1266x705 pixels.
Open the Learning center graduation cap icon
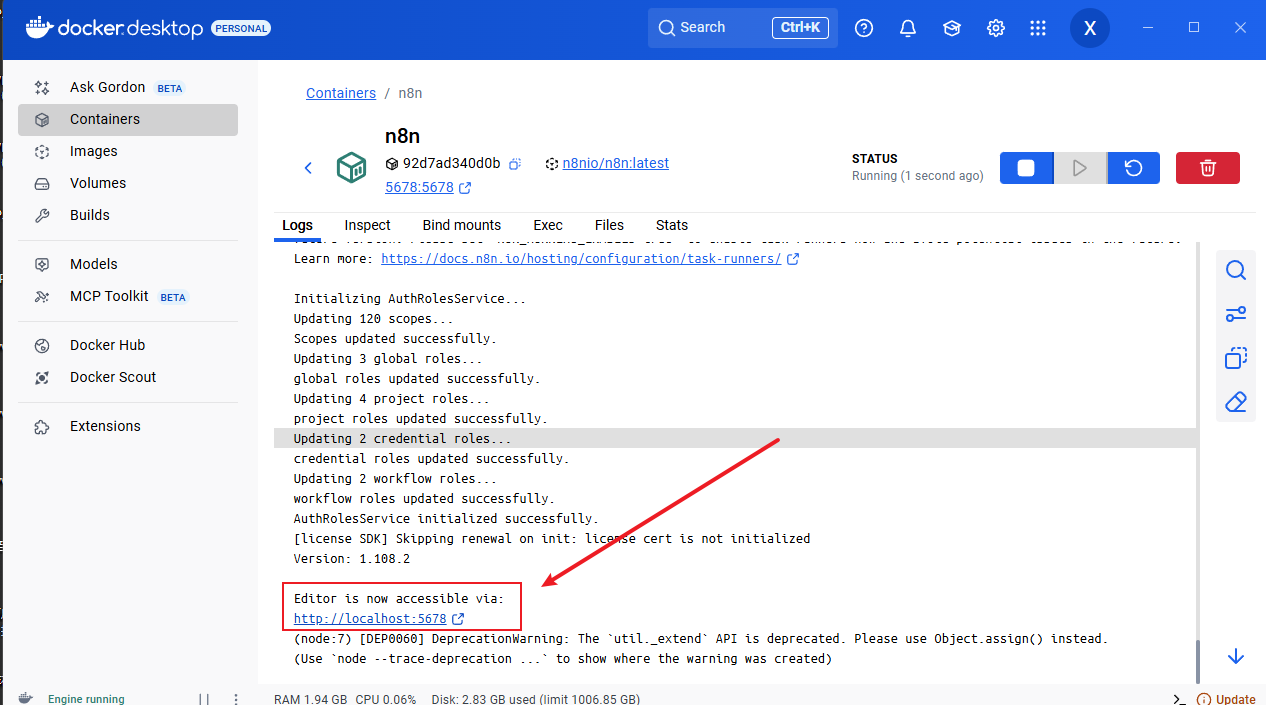(x=952, y=28)
